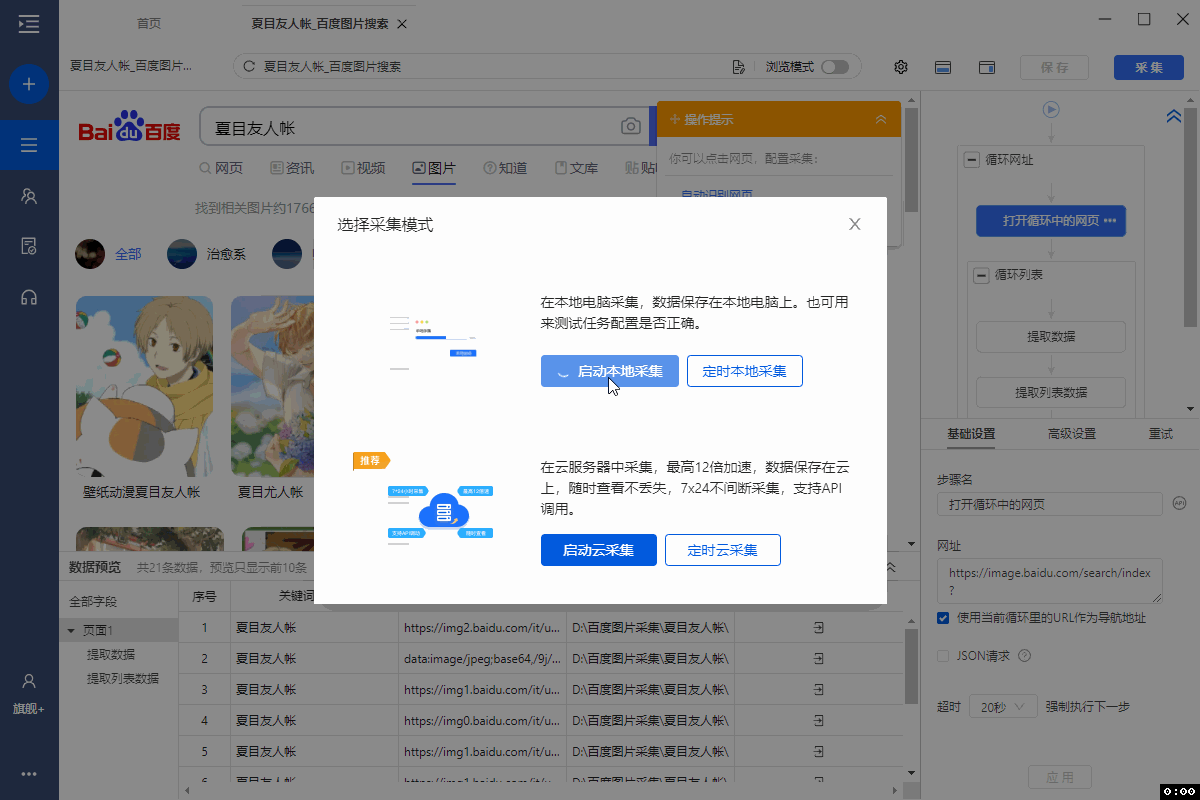The height and width of the screenshot is (800, 1200).
Task: Open row 2's detail arrow icon
Action: (819, 659)
